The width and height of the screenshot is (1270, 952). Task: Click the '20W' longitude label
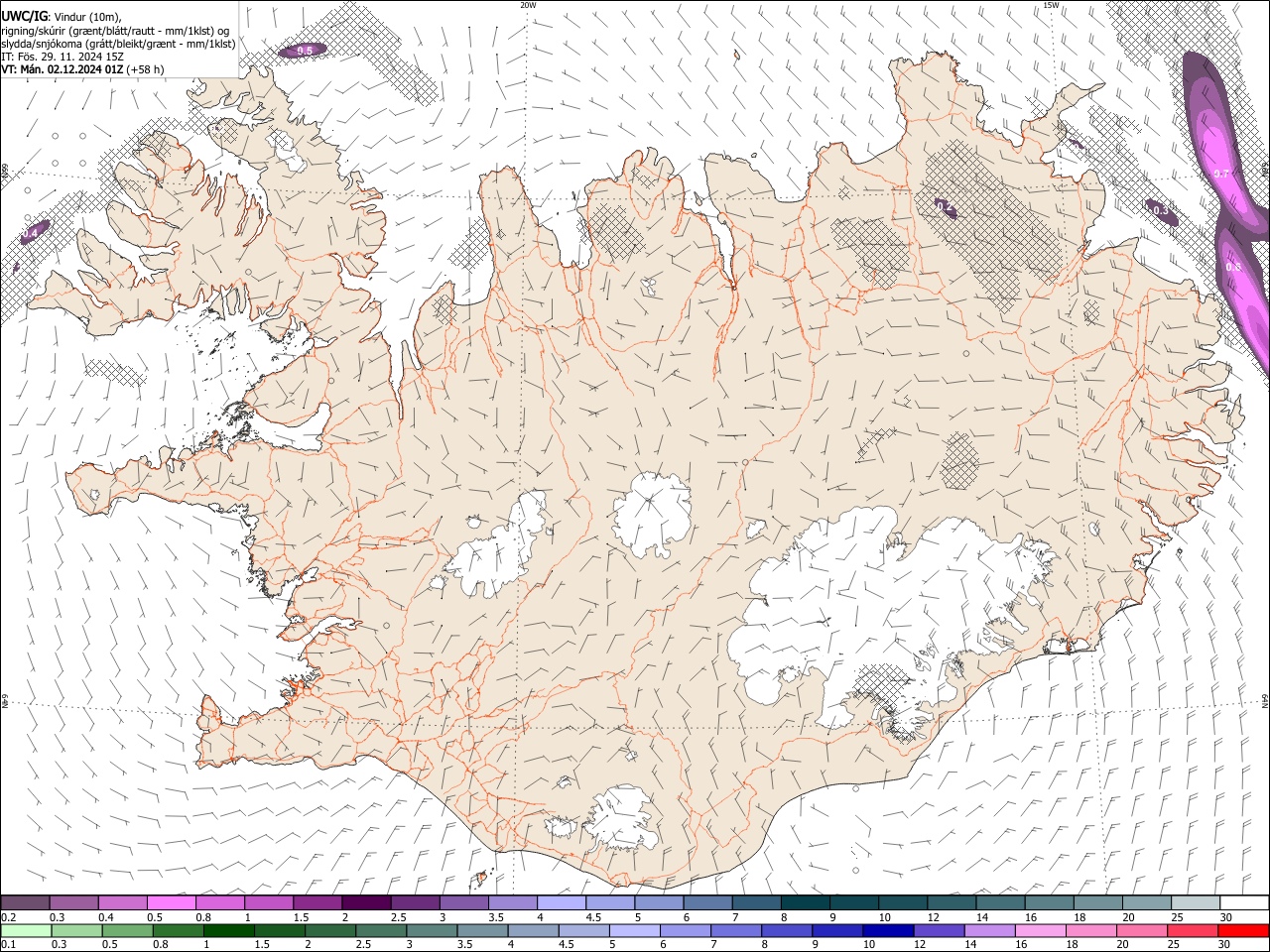(x=528, y=5)
